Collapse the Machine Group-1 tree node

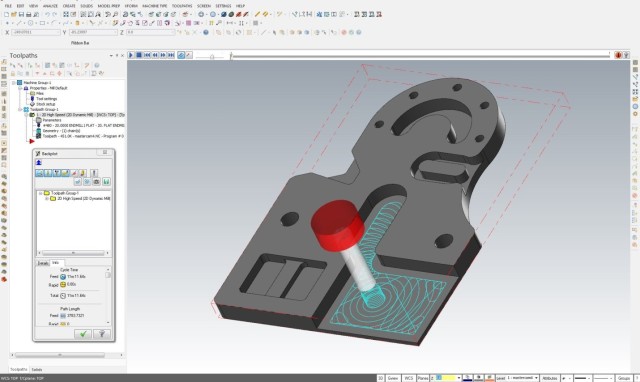point(14,83)
